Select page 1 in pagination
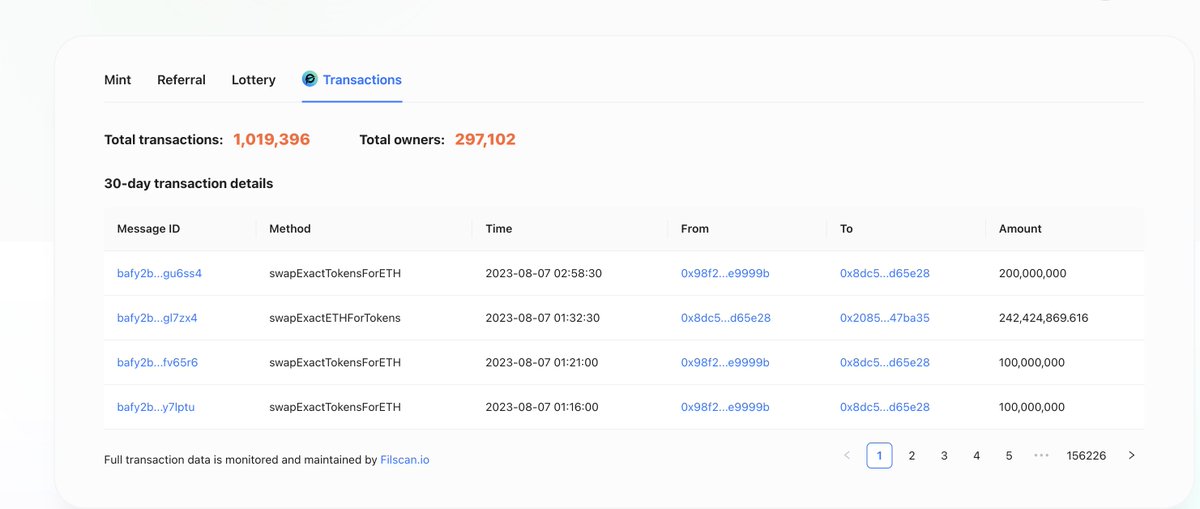 (x=879, y=455)
